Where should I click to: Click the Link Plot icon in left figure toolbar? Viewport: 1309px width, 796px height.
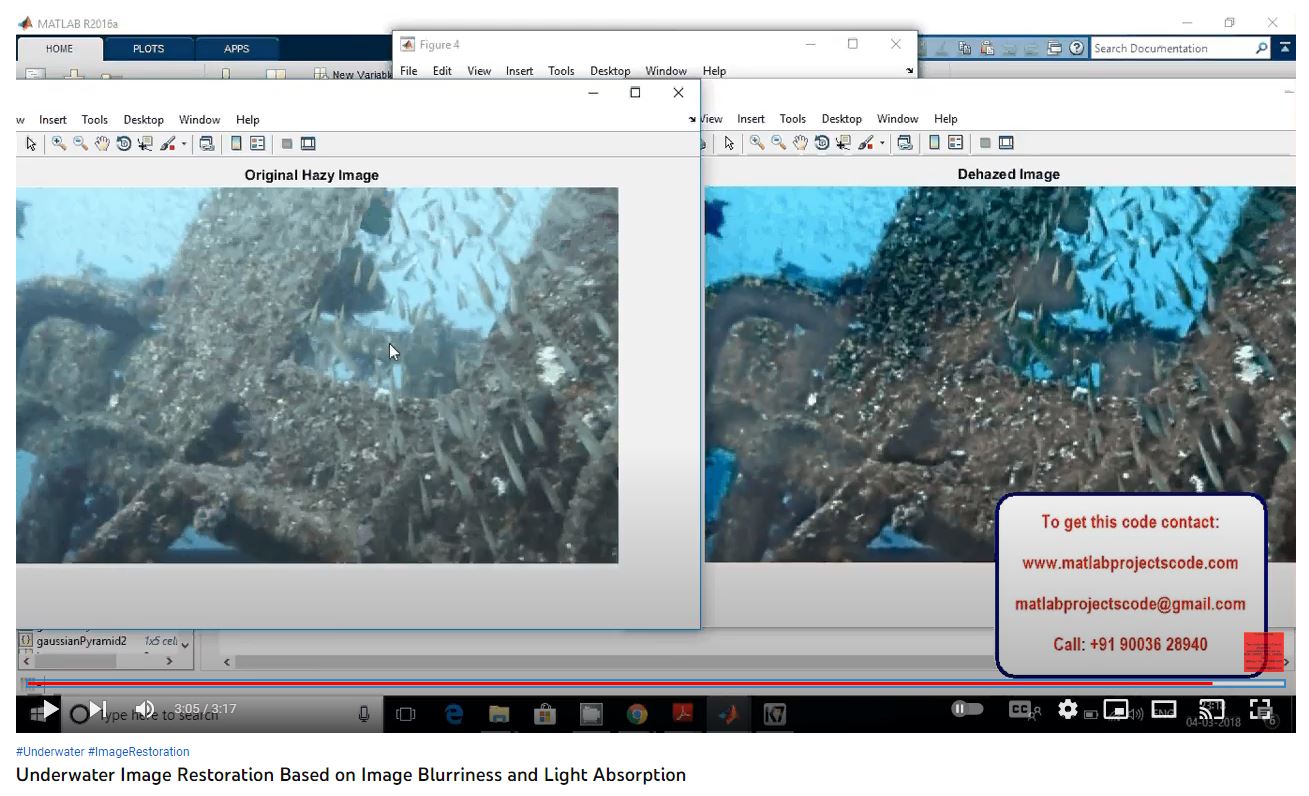[x=207, y=144]
